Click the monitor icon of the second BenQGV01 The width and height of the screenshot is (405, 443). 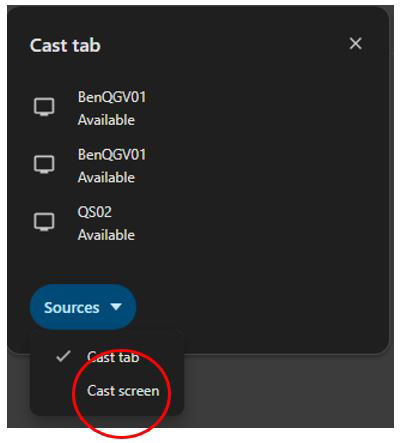click(44, 164)
